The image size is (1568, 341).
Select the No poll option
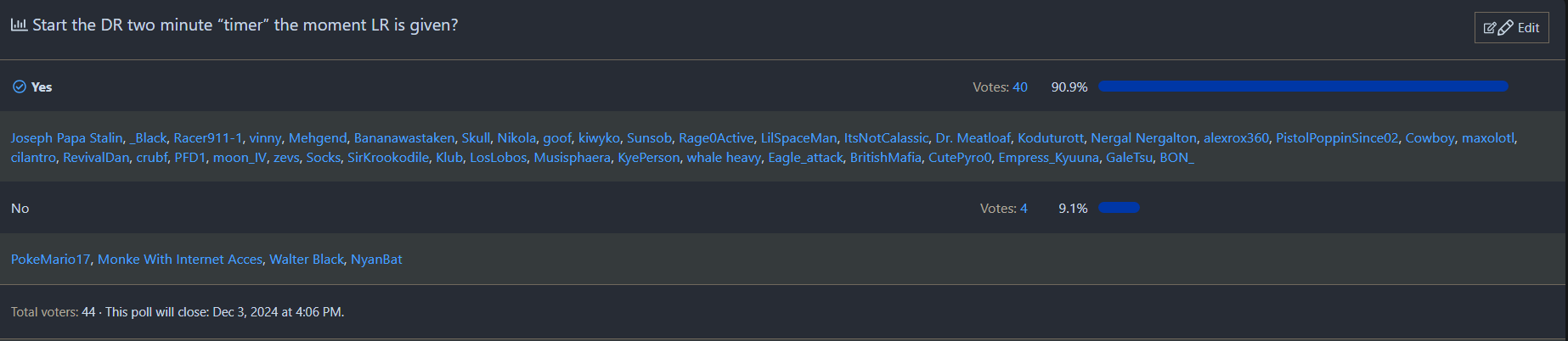(20, 209)
